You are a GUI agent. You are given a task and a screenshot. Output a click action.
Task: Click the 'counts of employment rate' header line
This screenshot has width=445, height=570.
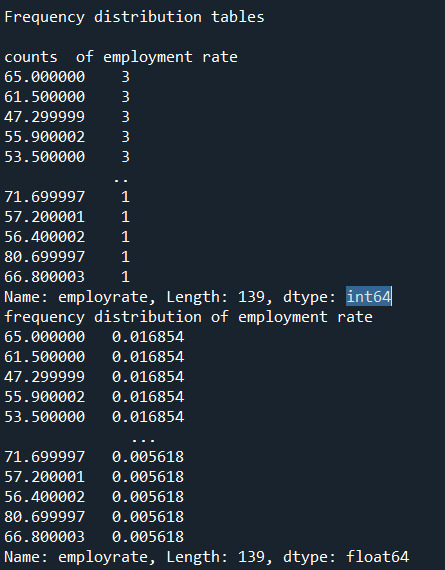click(121, 57)
